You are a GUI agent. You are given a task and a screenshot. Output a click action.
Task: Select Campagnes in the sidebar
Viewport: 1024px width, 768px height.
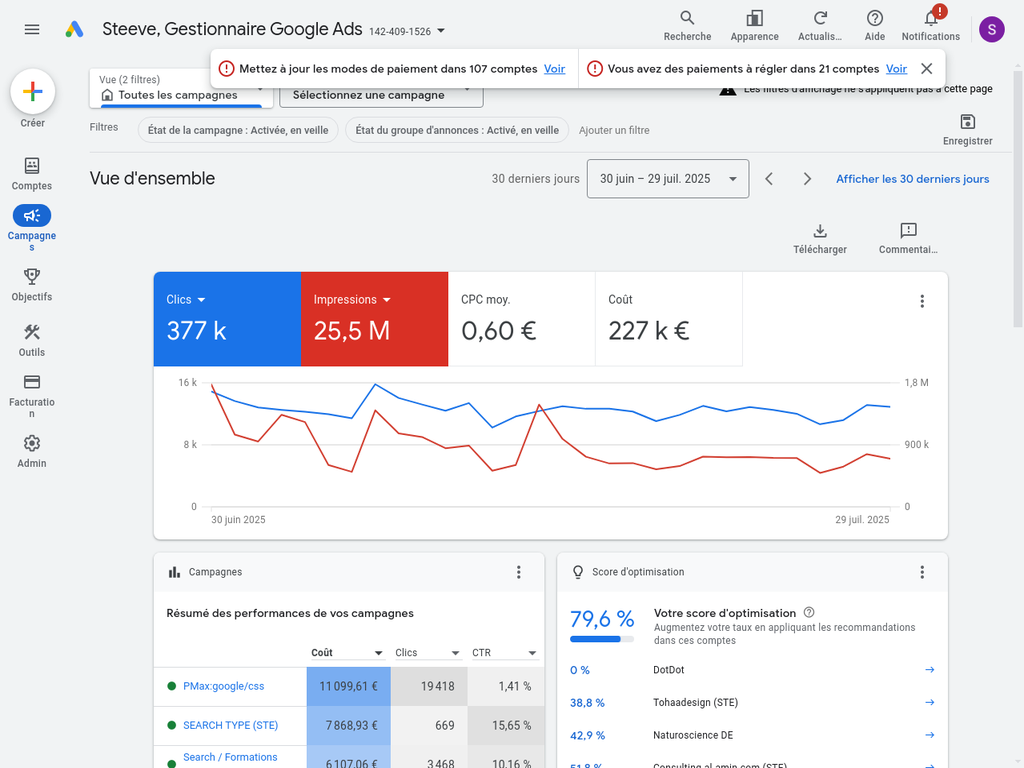31,228
